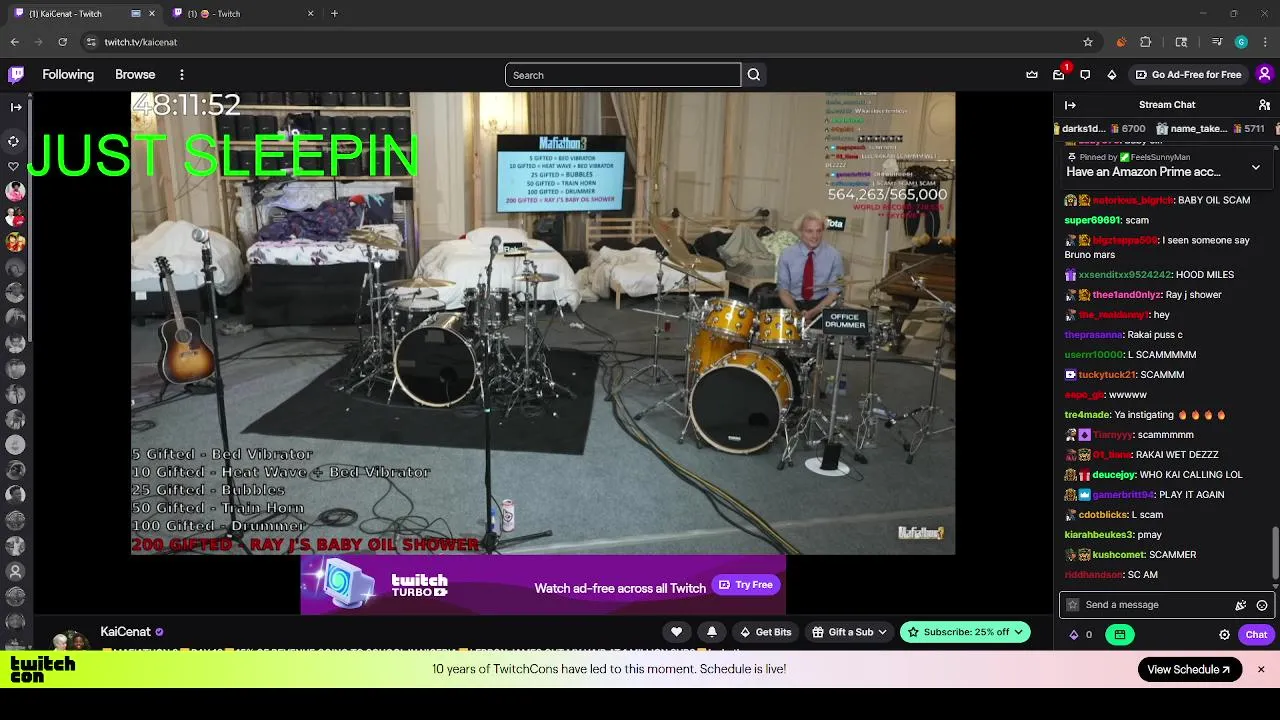Open notifications inbox with red badge
The image size is (1280, 720).
point(1059,75)
